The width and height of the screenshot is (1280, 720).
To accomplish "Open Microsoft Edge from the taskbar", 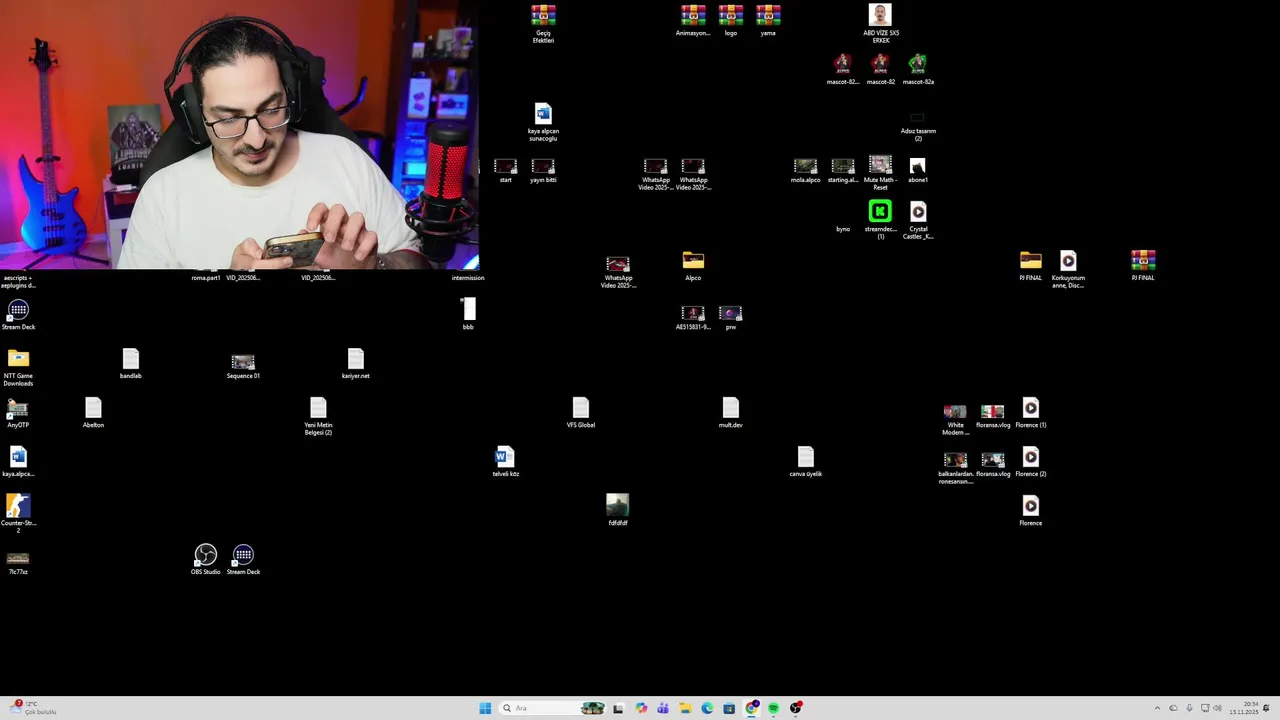I will (707, 708).
